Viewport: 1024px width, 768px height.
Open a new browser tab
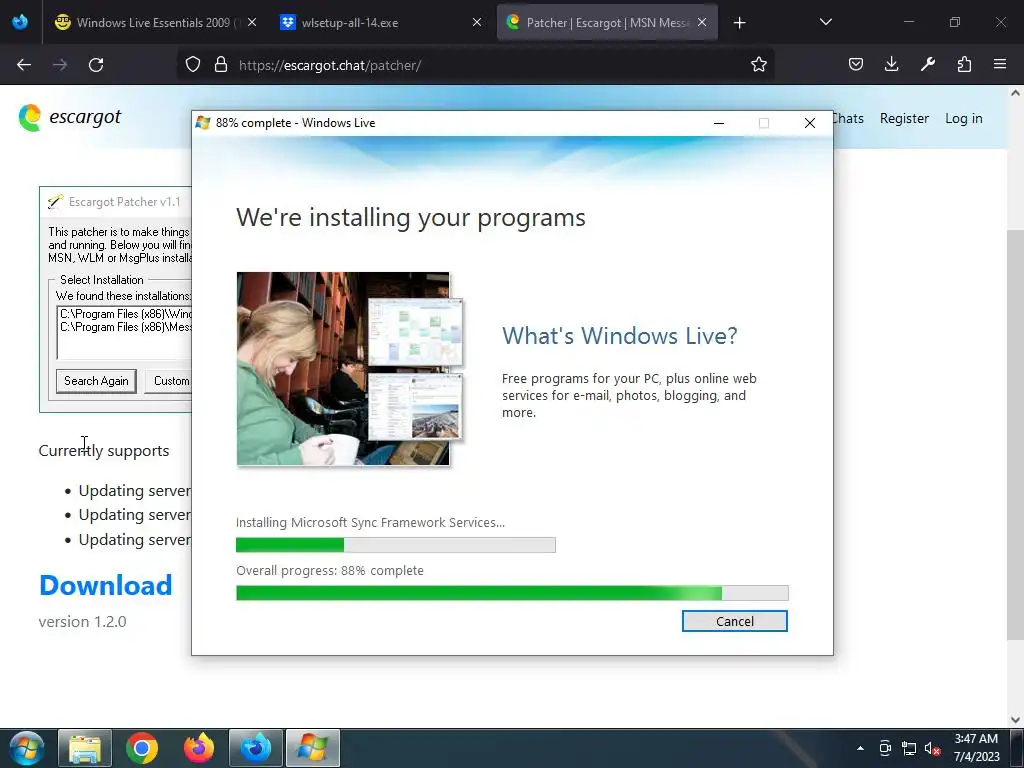coord(739,23)
